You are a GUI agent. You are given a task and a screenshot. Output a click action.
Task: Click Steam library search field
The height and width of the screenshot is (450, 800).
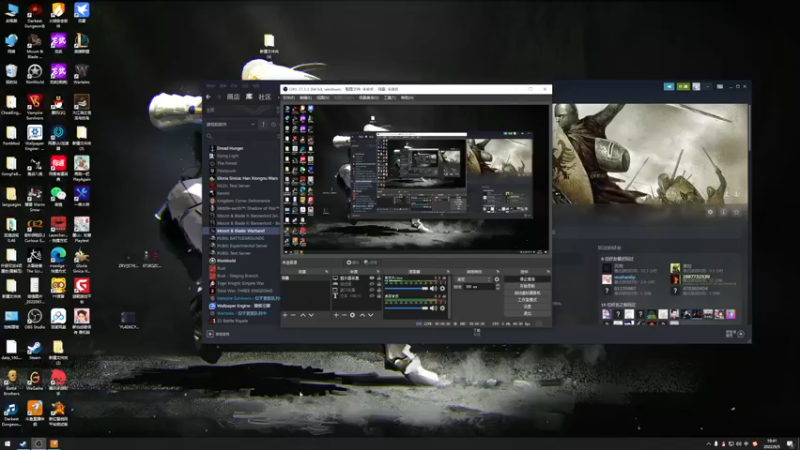[x=241, y=136]
